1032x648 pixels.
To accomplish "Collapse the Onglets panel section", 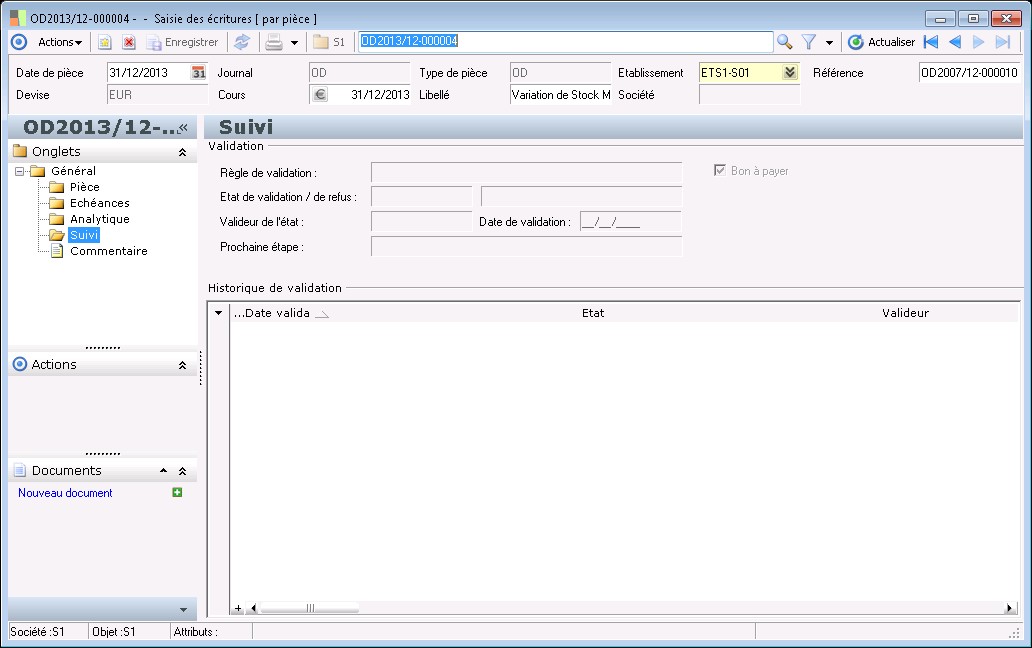I will pos(182,152).
